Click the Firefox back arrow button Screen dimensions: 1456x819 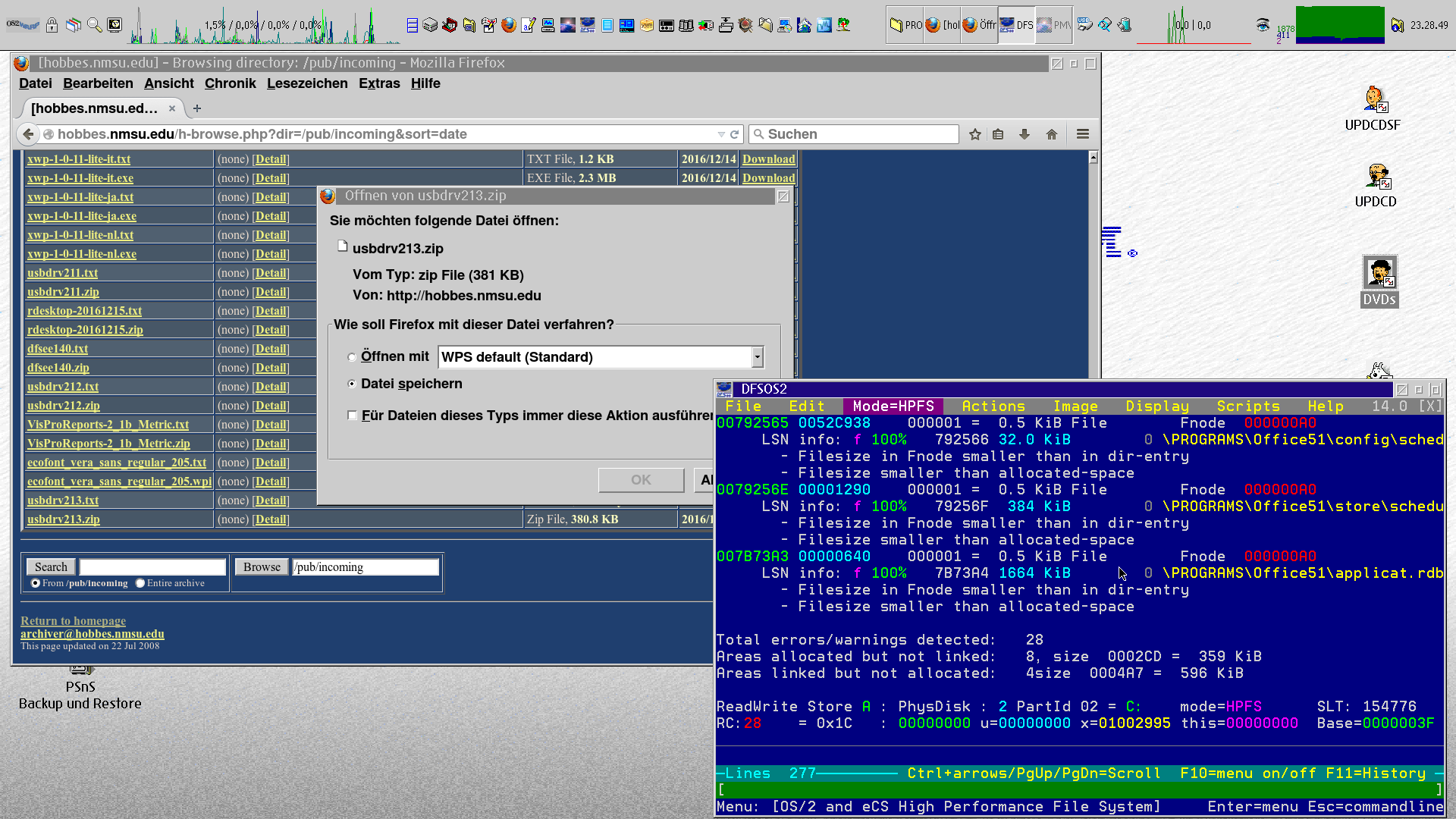coord(28,134)
